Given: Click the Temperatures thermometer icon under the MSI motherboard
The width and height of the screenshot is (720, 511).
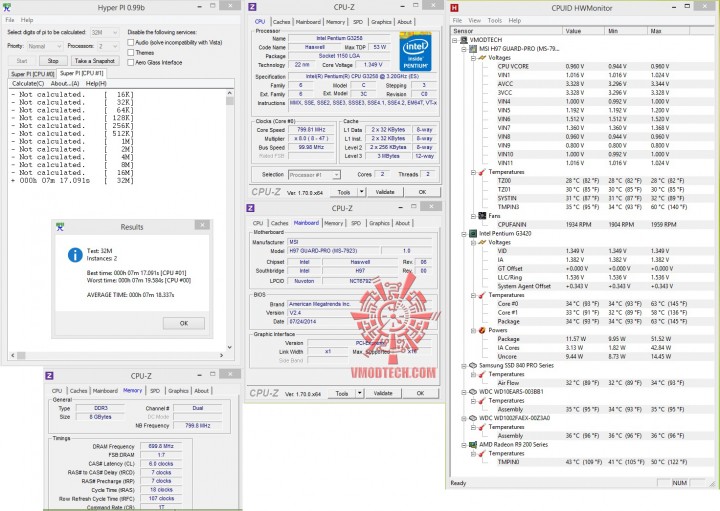Looking at the screenshot, I should (x=482, y=172).
